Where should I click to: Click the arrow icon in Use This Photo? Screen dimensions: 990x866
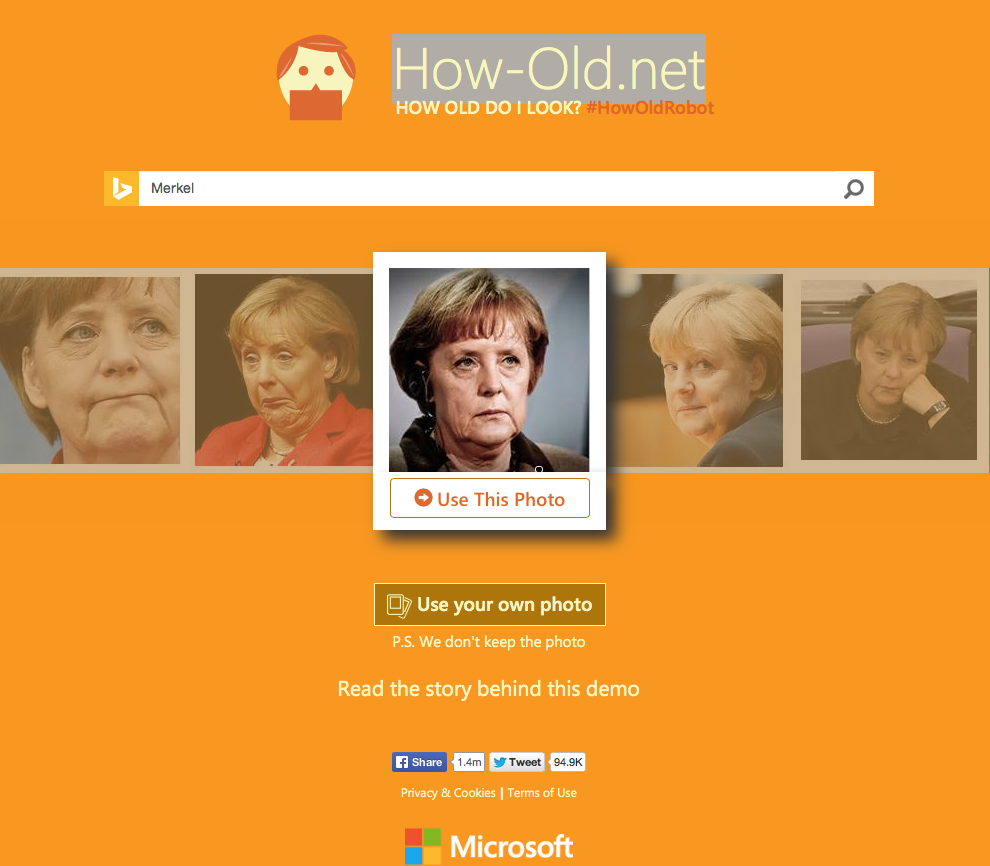tap(423, 497)
